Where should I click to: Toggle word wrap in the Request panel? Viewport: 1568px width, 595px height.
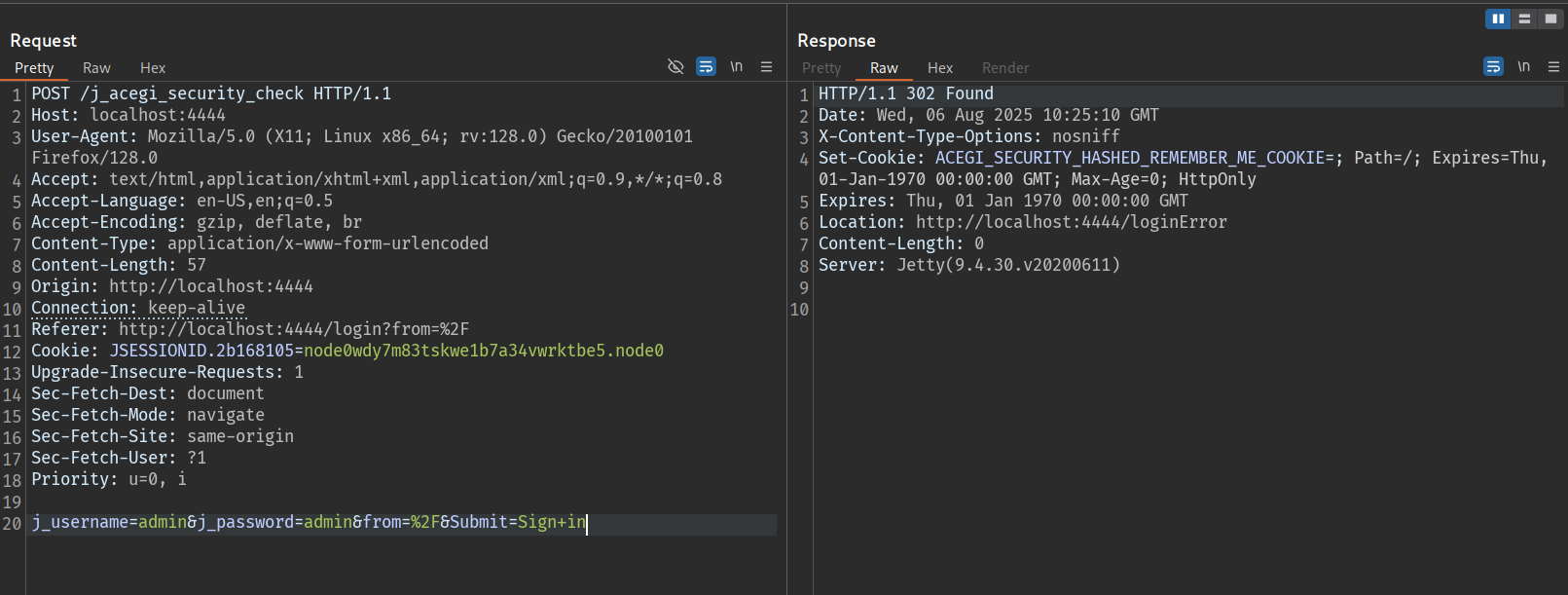click(707, 66)
